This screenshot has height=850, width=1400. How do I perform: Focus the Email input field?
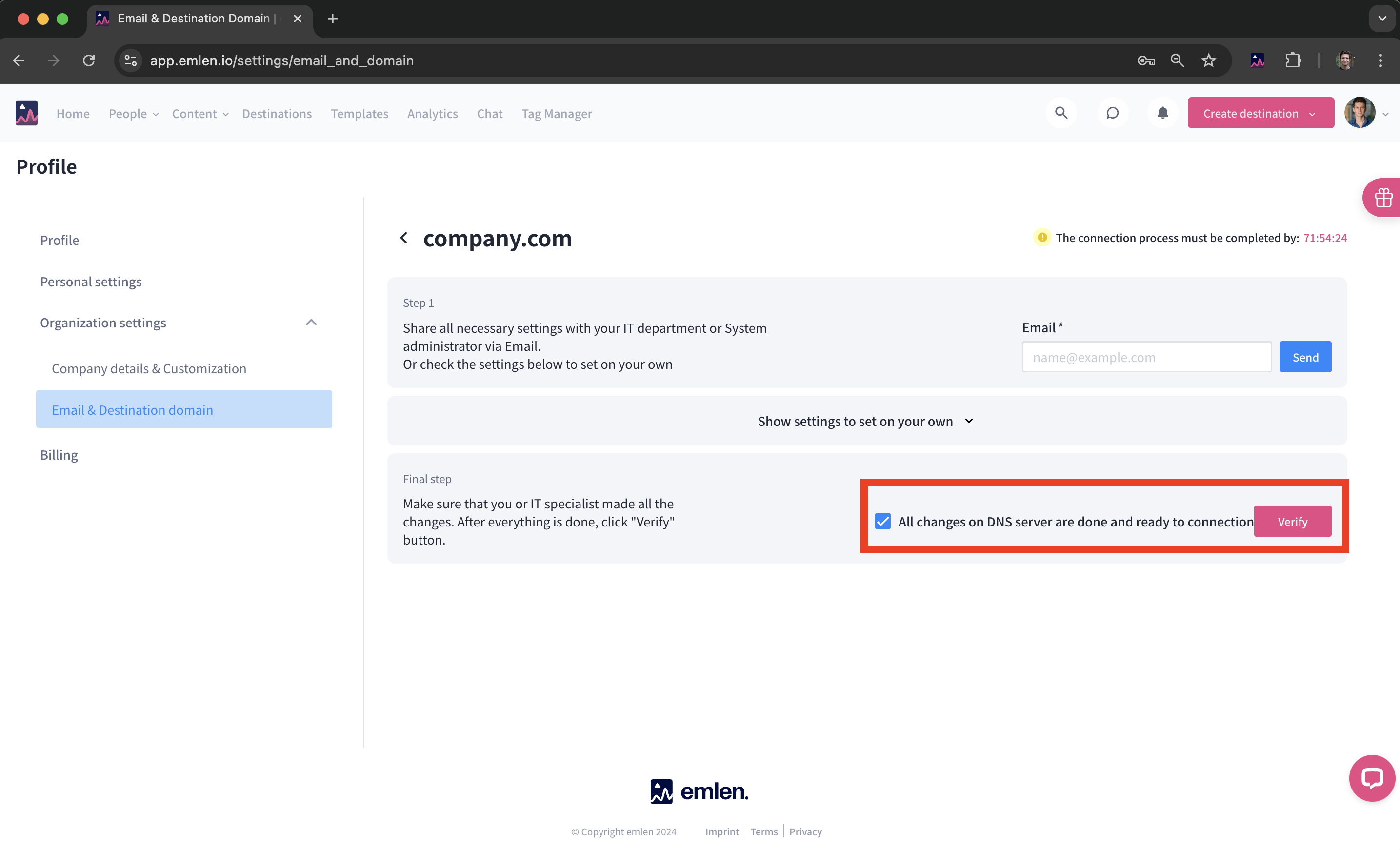click(x=1146, y=357)
